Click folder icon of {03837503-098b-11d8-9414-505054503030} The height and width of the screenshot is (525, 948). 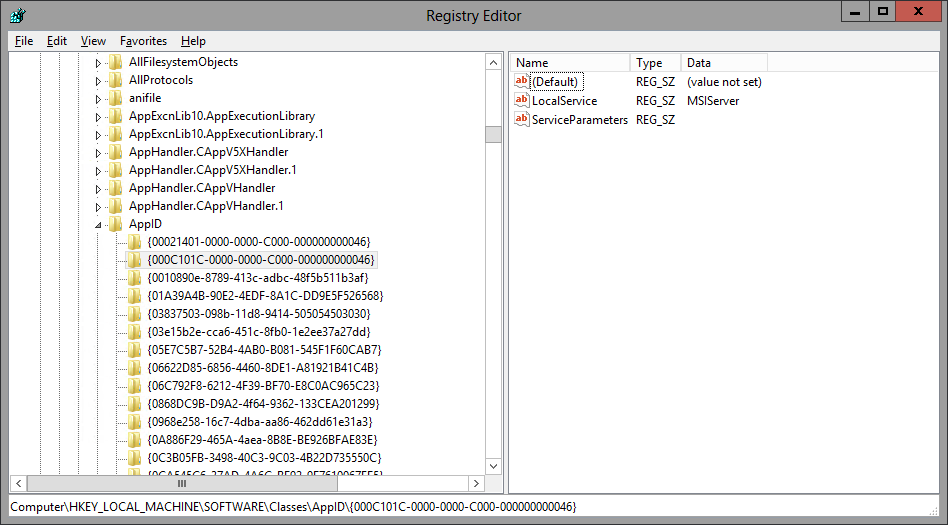[x=134, y=314]
